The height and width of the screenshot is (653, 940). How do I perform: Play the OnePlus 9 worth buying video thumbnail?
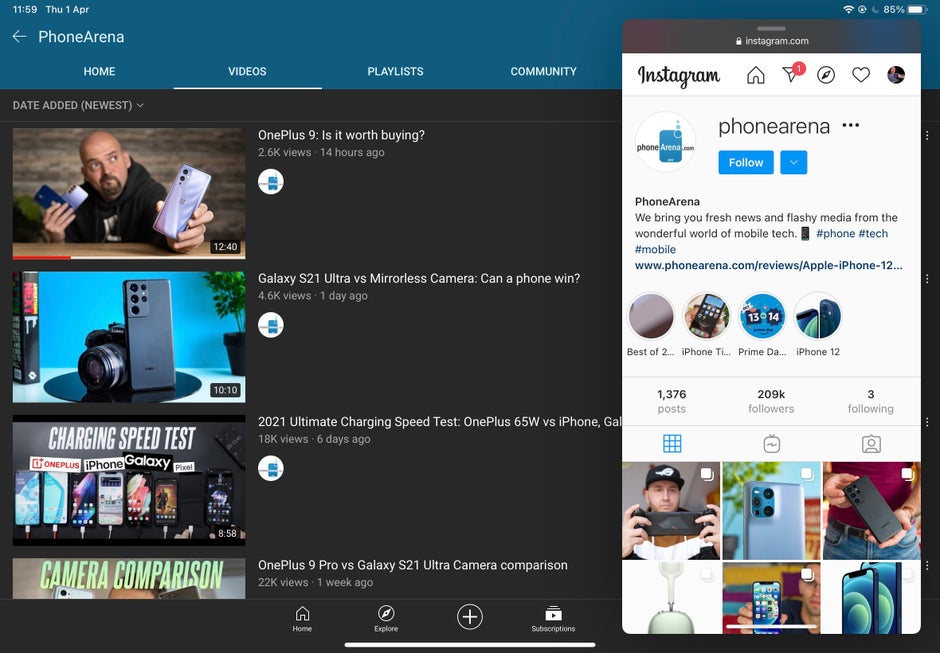(129, 193)
